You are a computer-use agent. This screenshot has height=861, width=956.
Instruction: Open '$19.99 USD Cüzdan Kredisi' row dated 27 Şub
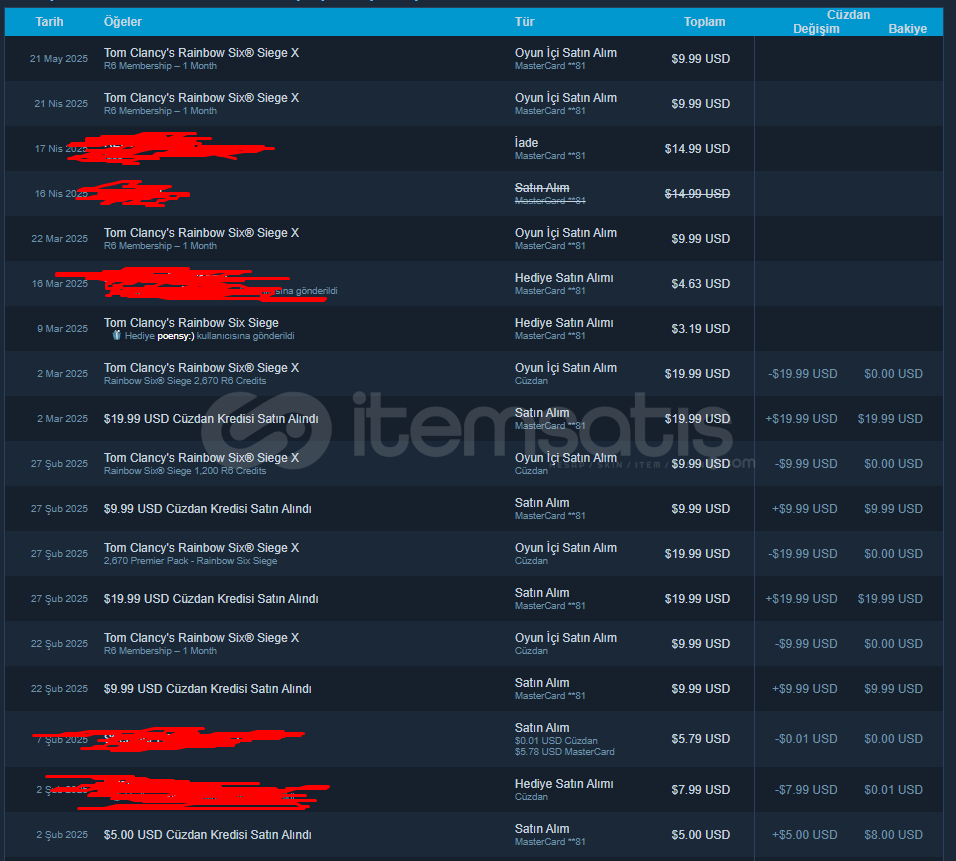pyautogui.click(x=474, y=599)
